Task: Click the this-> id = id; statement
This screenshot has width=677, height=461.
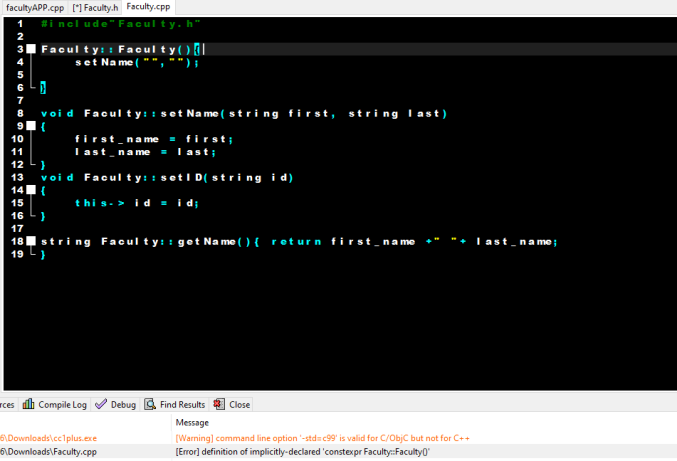Action: point(137,203)
